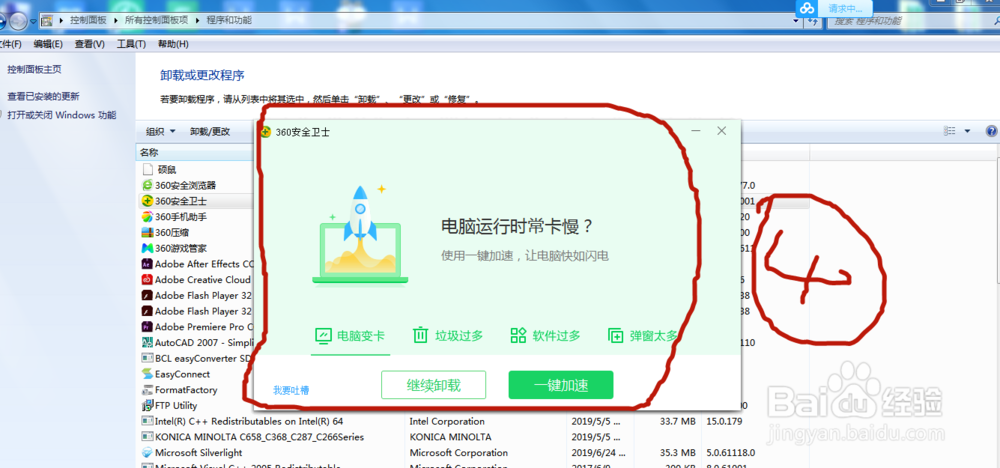This screenshot has height=468, width=1000.
Task: Click the 一键加速 button
Action: coord(561,385)
